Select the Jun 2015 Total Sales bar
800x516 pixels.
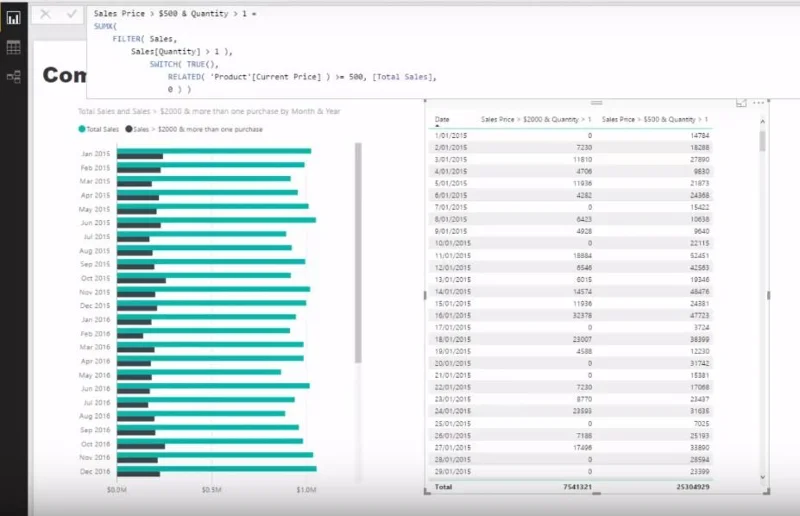(216, 220)
